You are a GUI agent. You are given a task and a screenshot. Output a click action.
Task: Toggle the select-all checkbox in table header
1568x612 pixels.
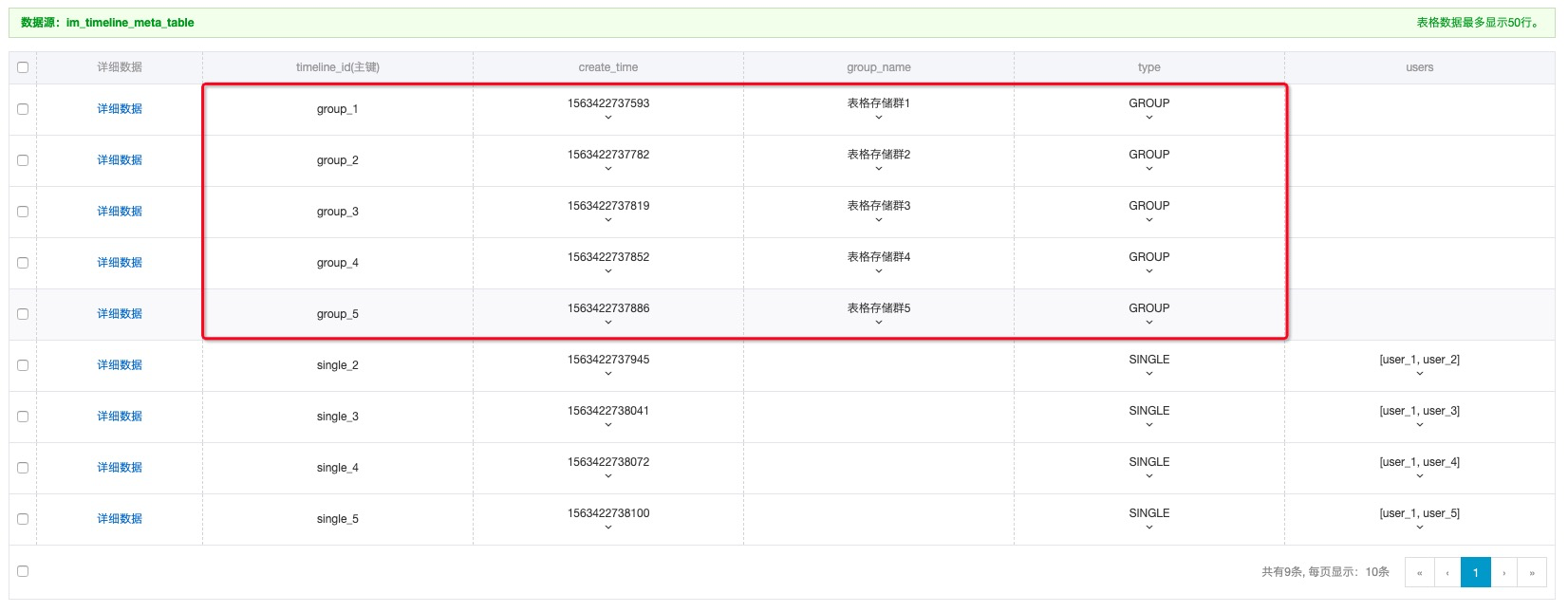point(23,67)
